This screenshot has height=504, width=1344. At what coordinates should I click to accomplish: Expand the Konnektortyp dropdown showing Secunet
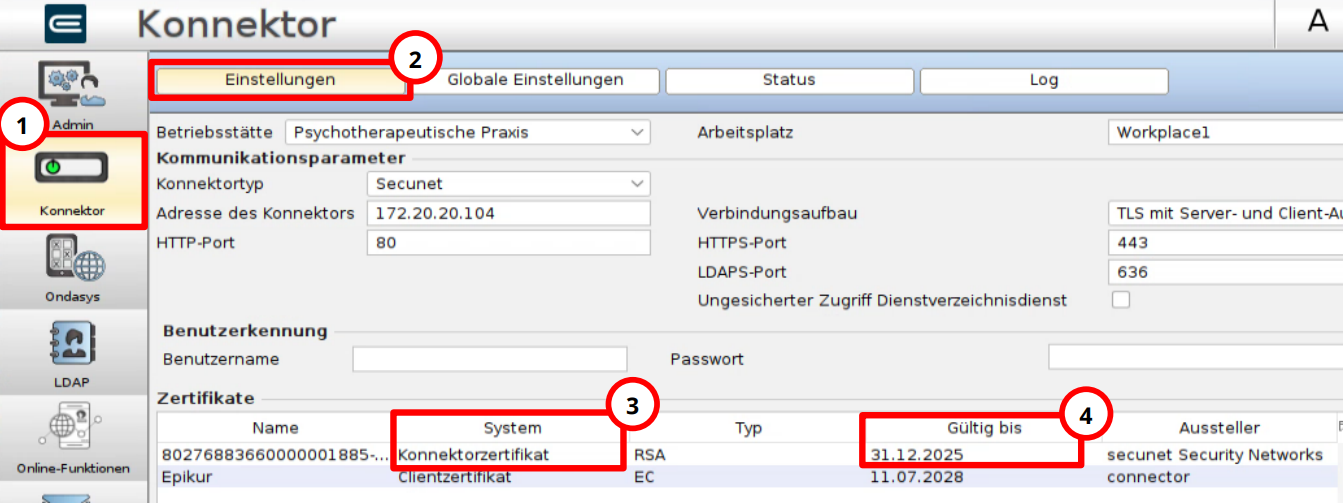(508, 184)
